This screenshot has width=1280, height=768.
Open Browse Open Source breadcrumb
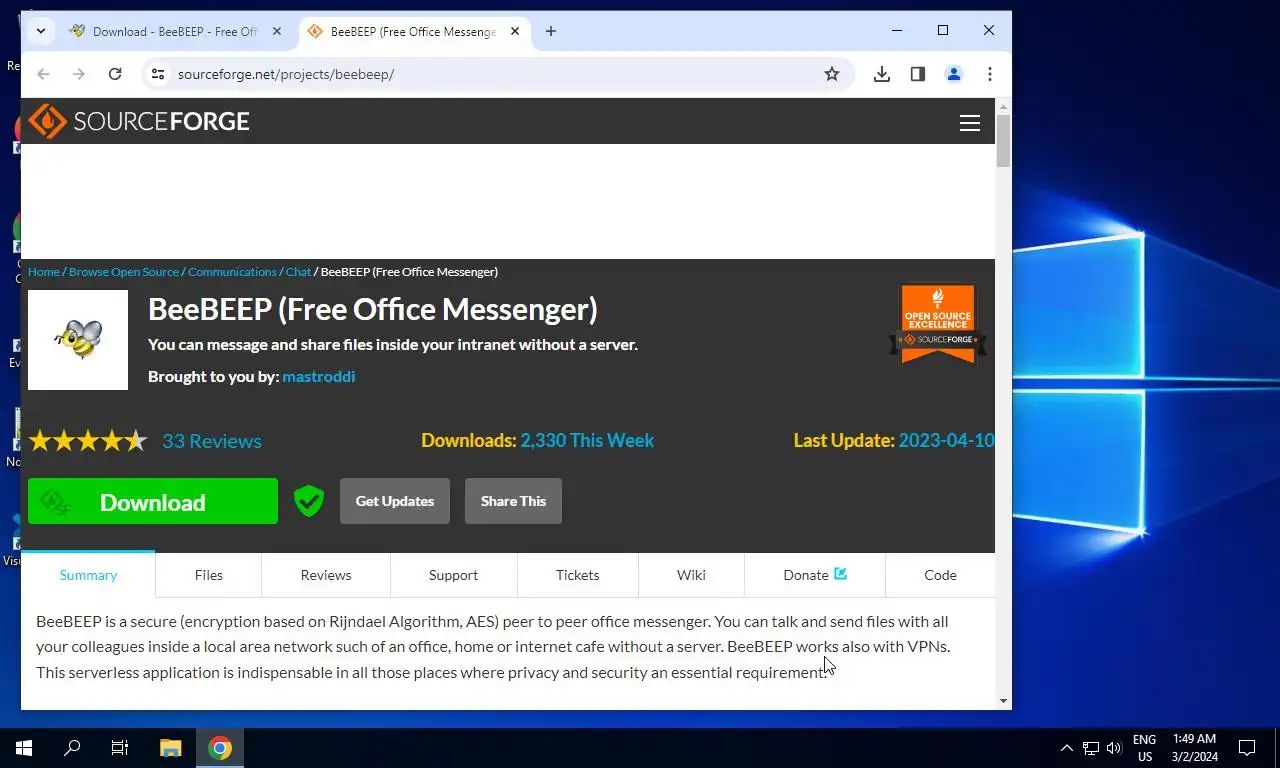124,272
